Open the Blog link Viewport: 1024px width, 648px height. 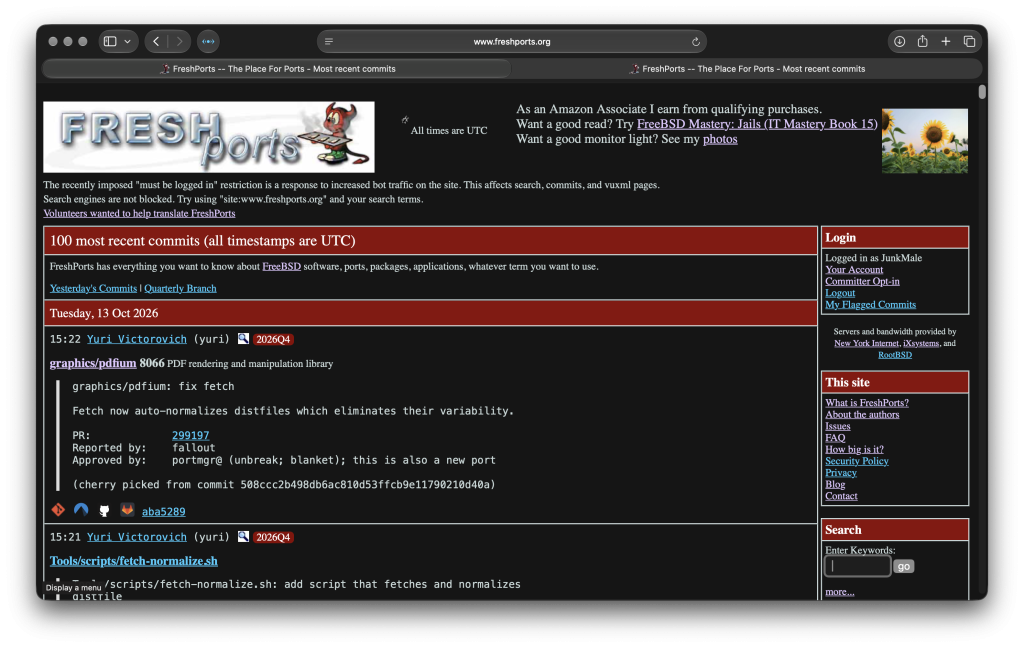tap(835, 484)
